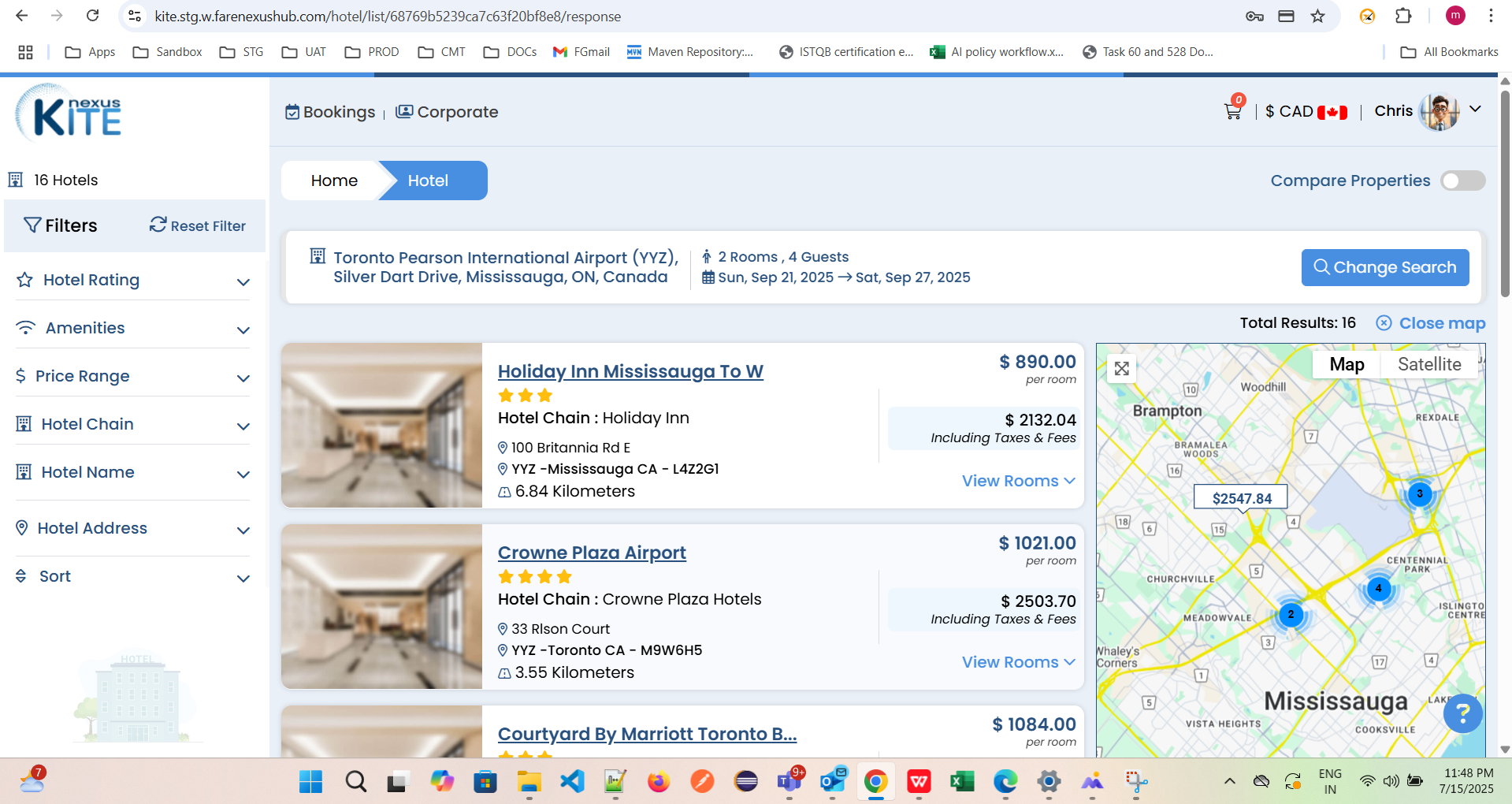Click the Change Search button

point(1385,267)
